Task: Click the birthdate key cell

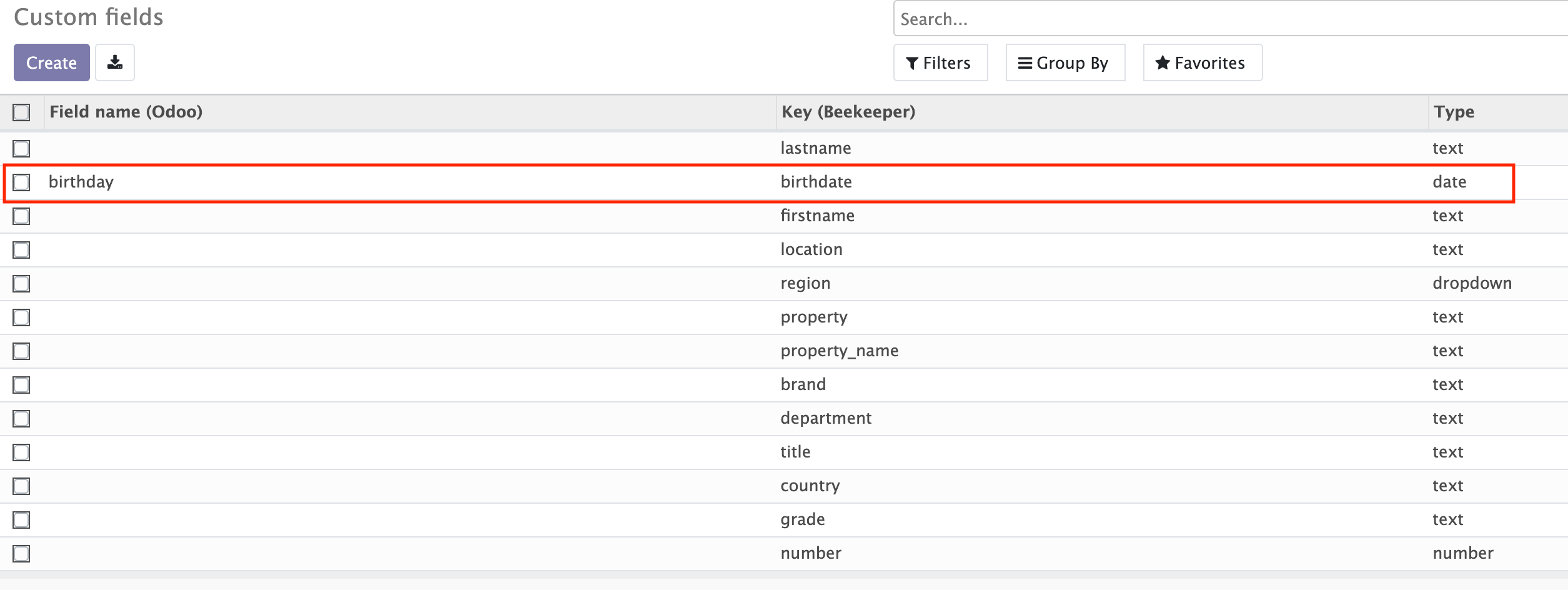Action: coord(816,182)
